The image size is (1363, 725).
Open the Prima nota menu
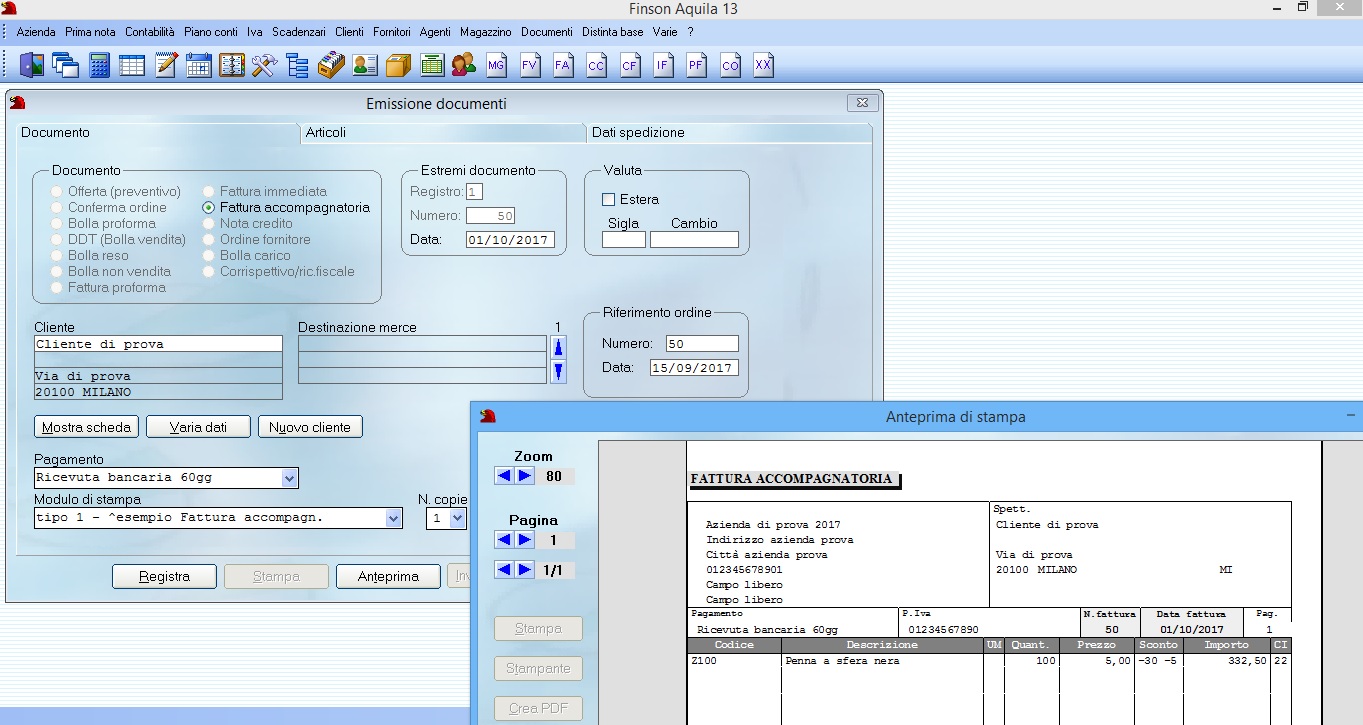tap(90, 32)
